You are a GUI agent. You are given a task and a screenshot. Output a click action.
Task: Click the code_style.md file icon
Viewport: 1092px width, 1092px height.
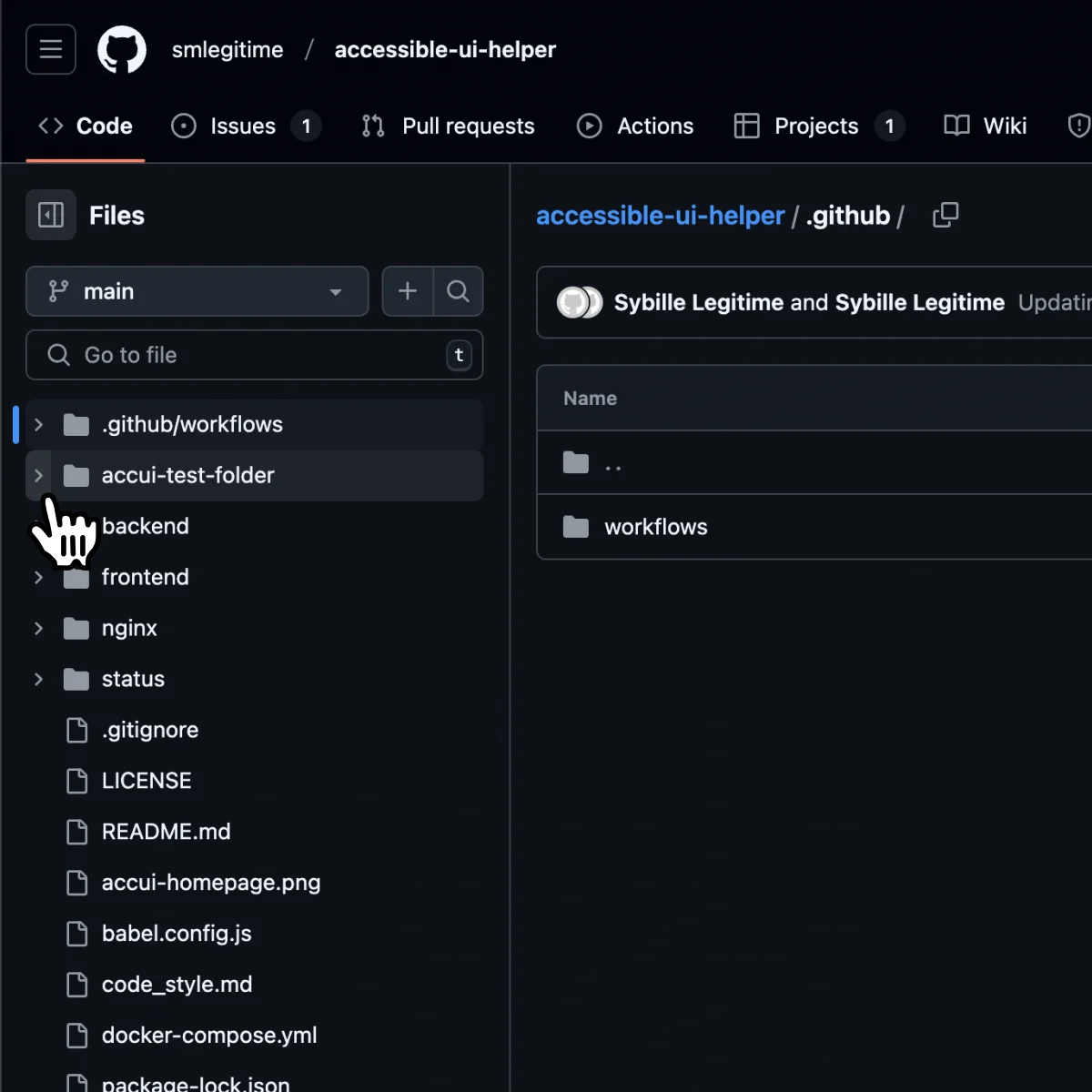tap(77, 985)
